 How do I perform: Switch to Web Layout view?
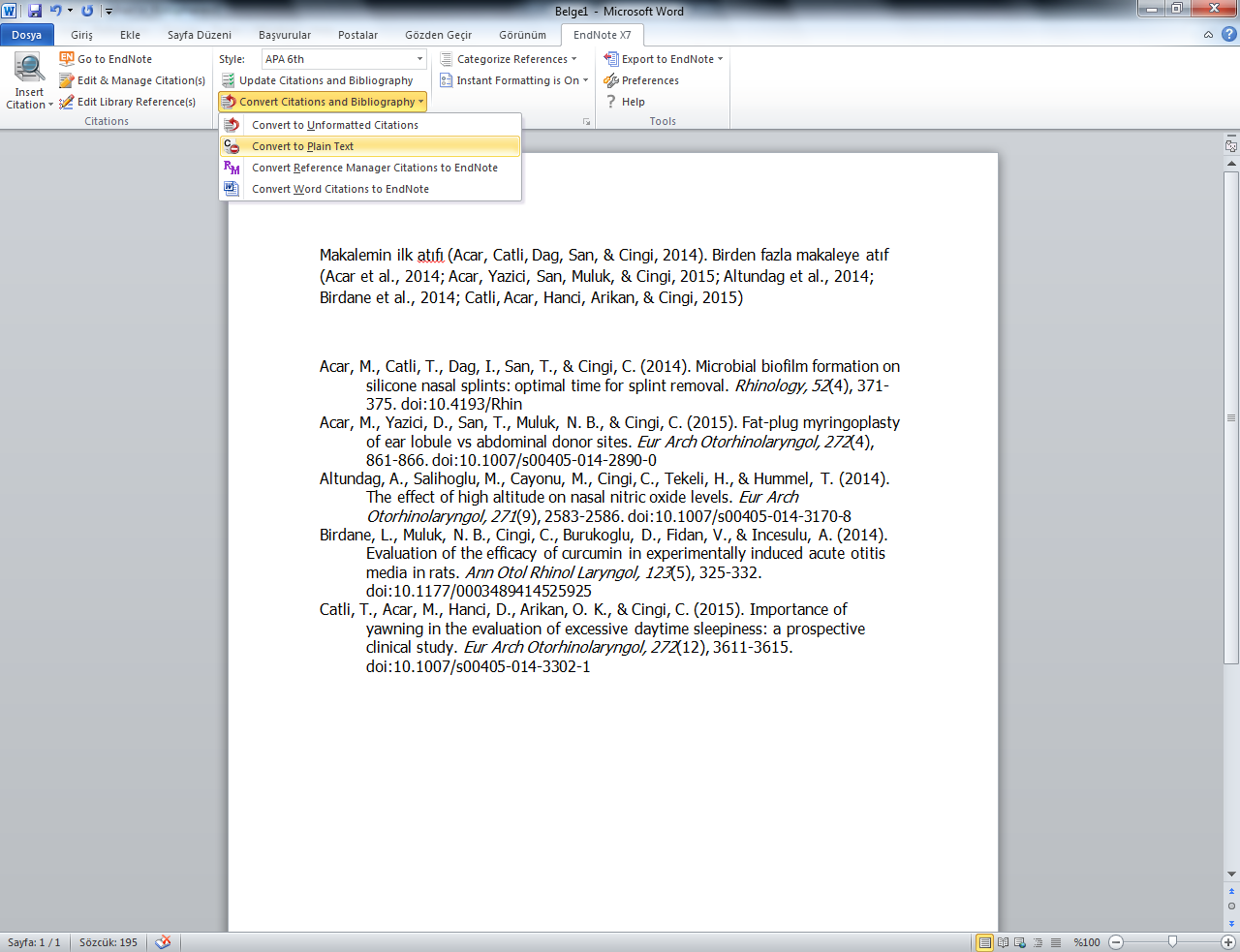click(1021, 942)
